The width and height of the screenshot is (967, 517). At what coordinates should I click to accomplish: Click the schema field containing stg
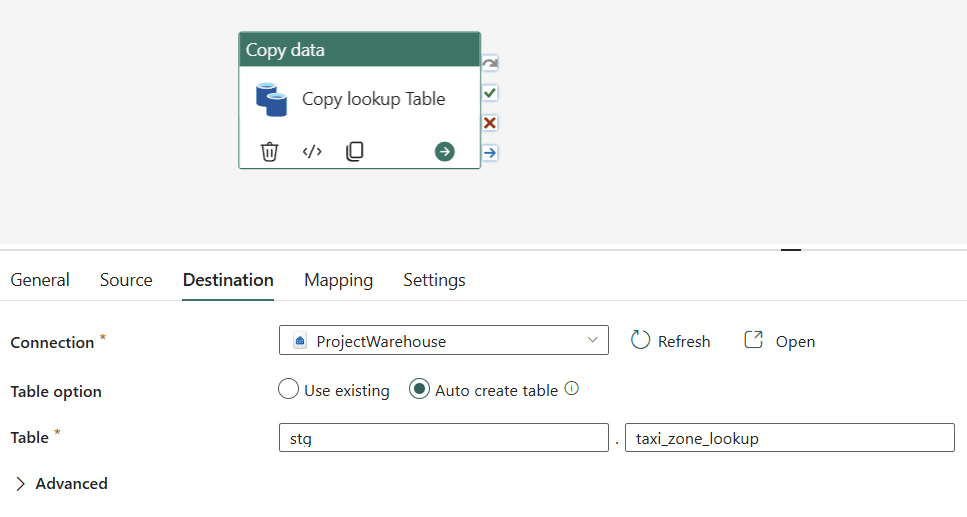(443, 438)
